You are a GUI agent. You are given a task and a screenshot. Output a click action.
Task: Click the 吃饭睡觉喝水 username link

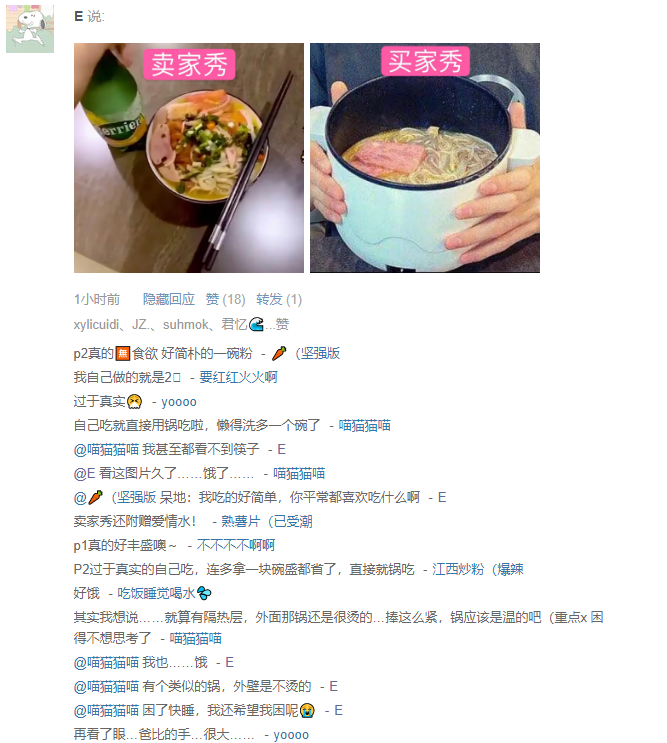click(x=164, y=593)
